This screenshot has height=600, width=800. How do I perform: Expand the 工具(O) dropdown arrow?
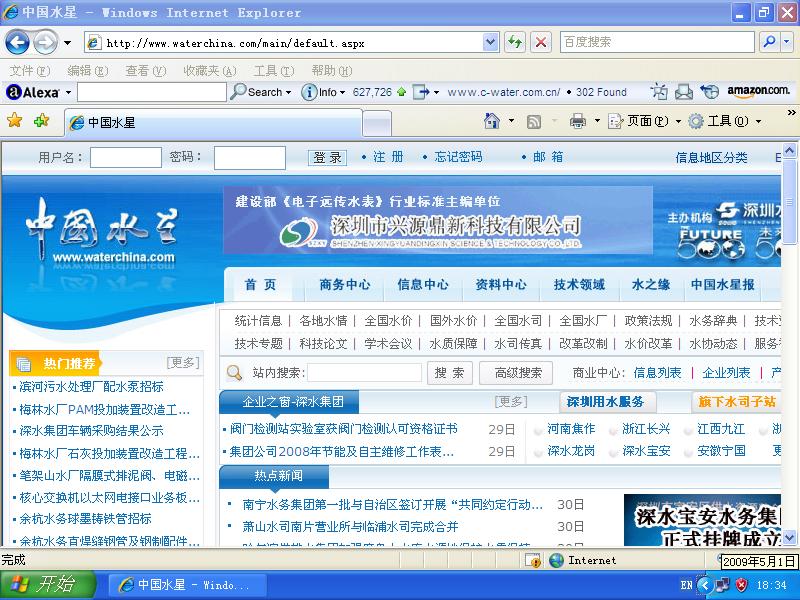point(758,121)
